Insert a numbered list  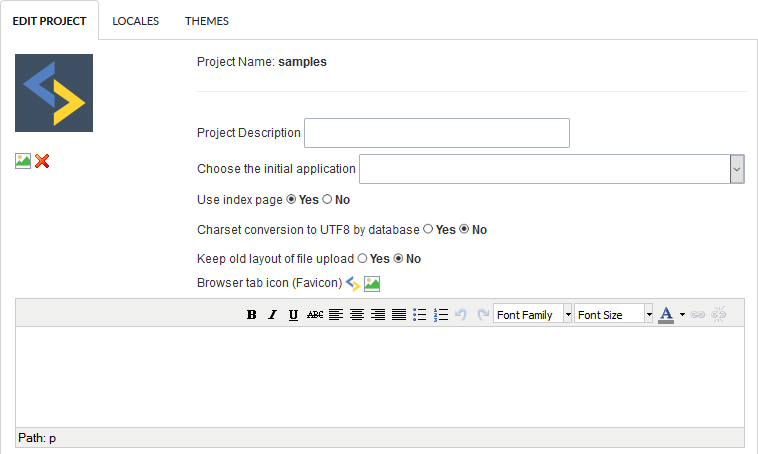(441, 315)
